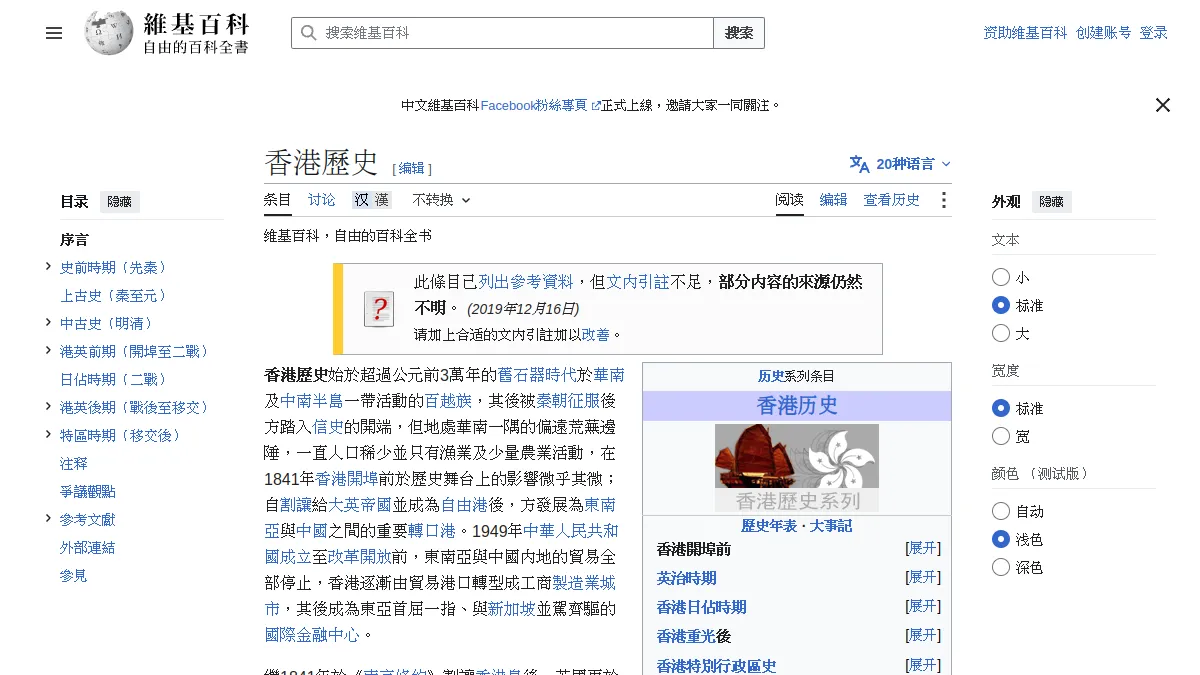Click the language translation icon

[x=859, y=164]
